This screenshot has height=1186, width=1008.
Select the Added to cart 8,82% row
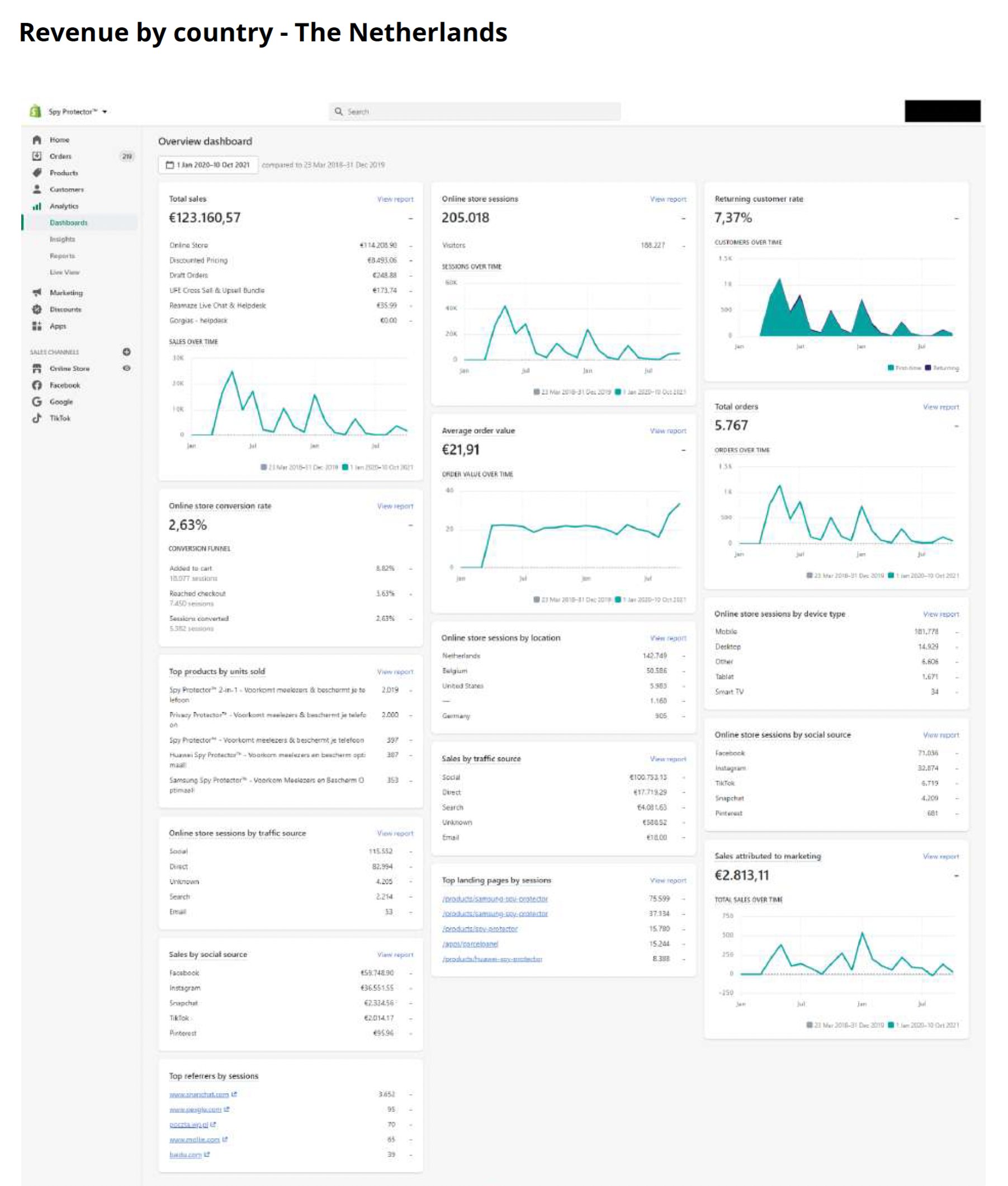(291, 573)
